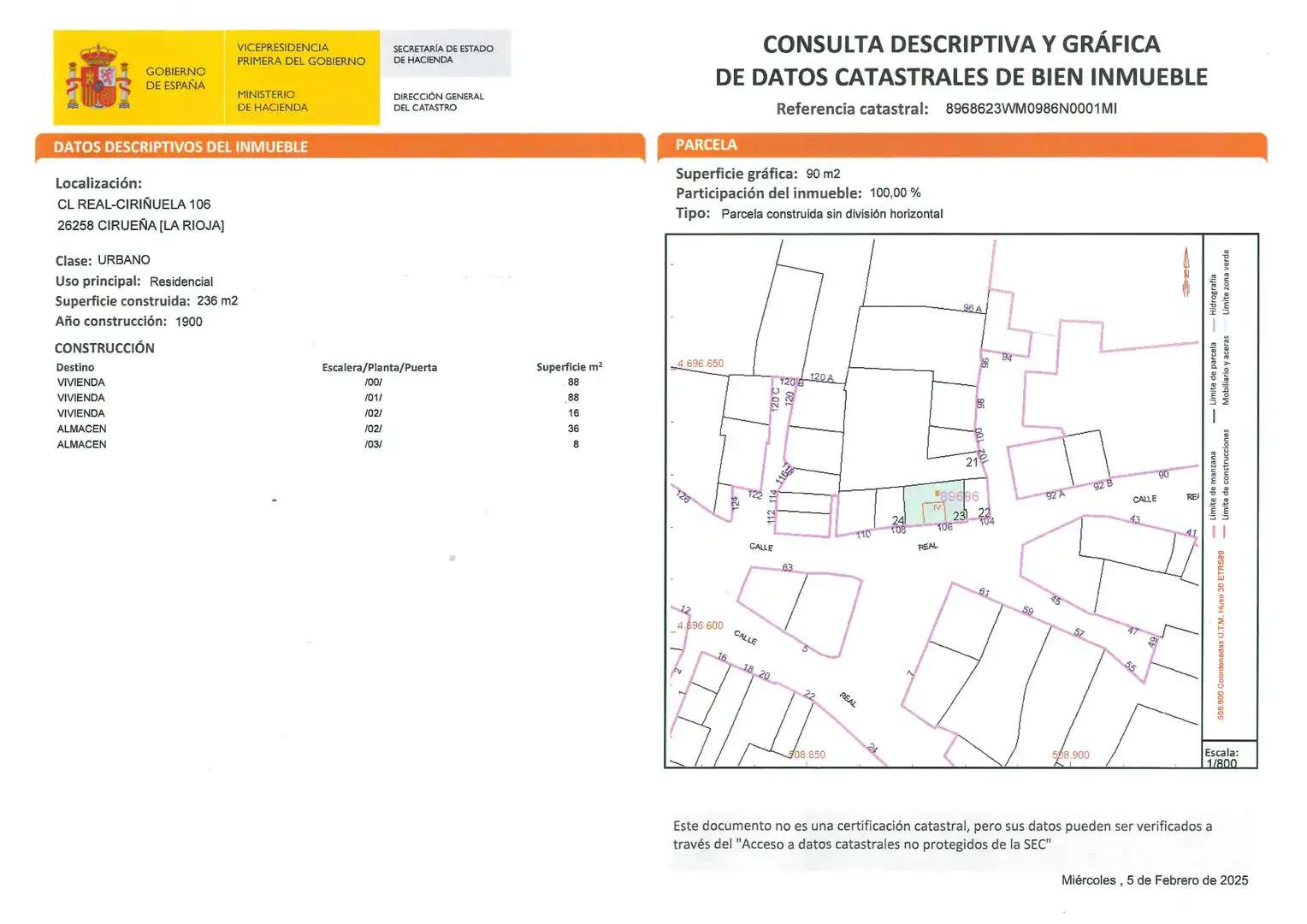Select the ALMACEN /03/ row in the construction table

(x=330, y=445)
